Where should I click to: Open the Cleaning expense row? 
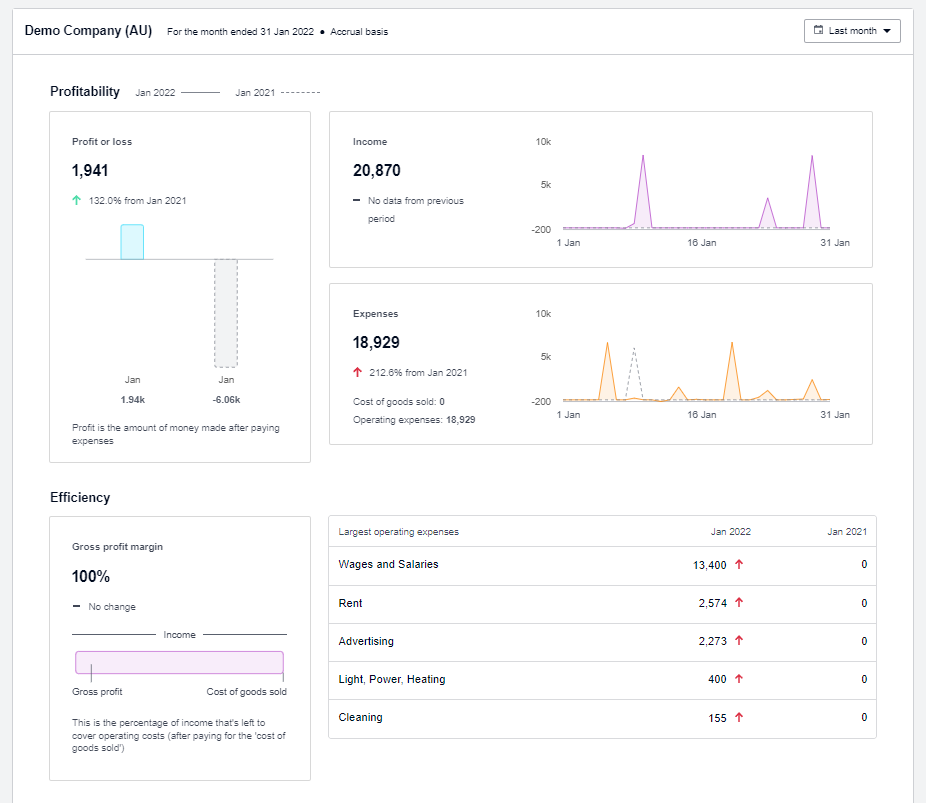click(602, 719)
